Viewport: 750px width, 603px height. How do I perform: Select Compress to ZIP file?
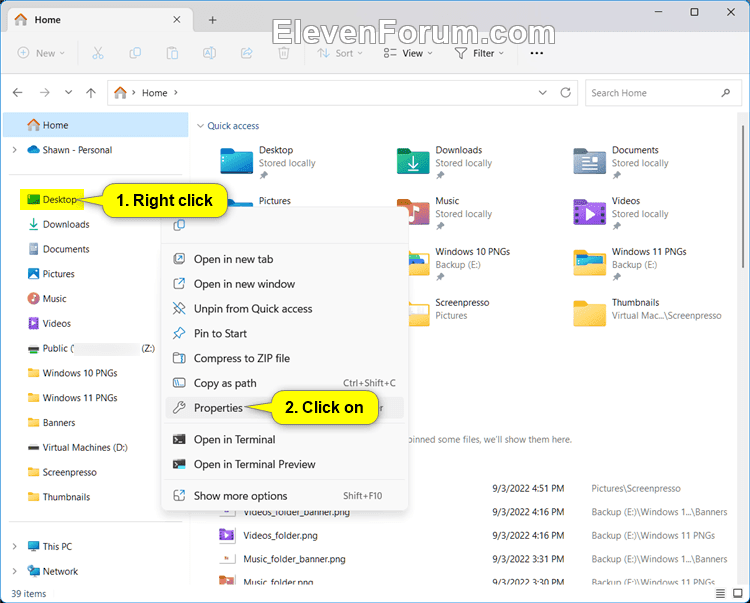pos(285,358)
